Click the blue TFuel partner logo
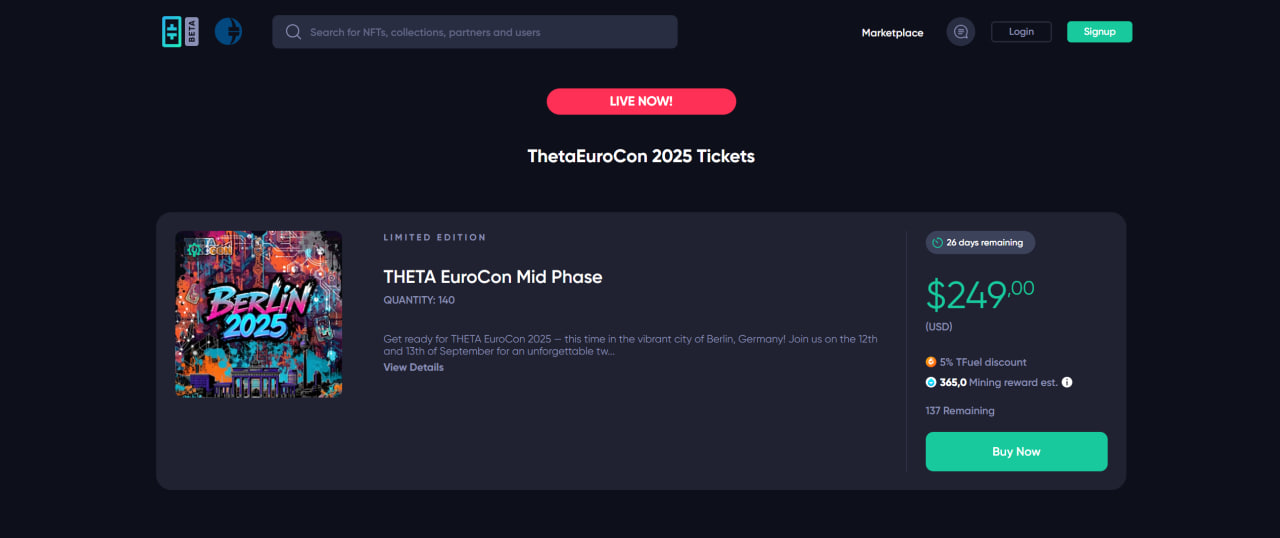The width and height of the screenshot is (1280, 538). pyautogui.click(x=228, y=32)
